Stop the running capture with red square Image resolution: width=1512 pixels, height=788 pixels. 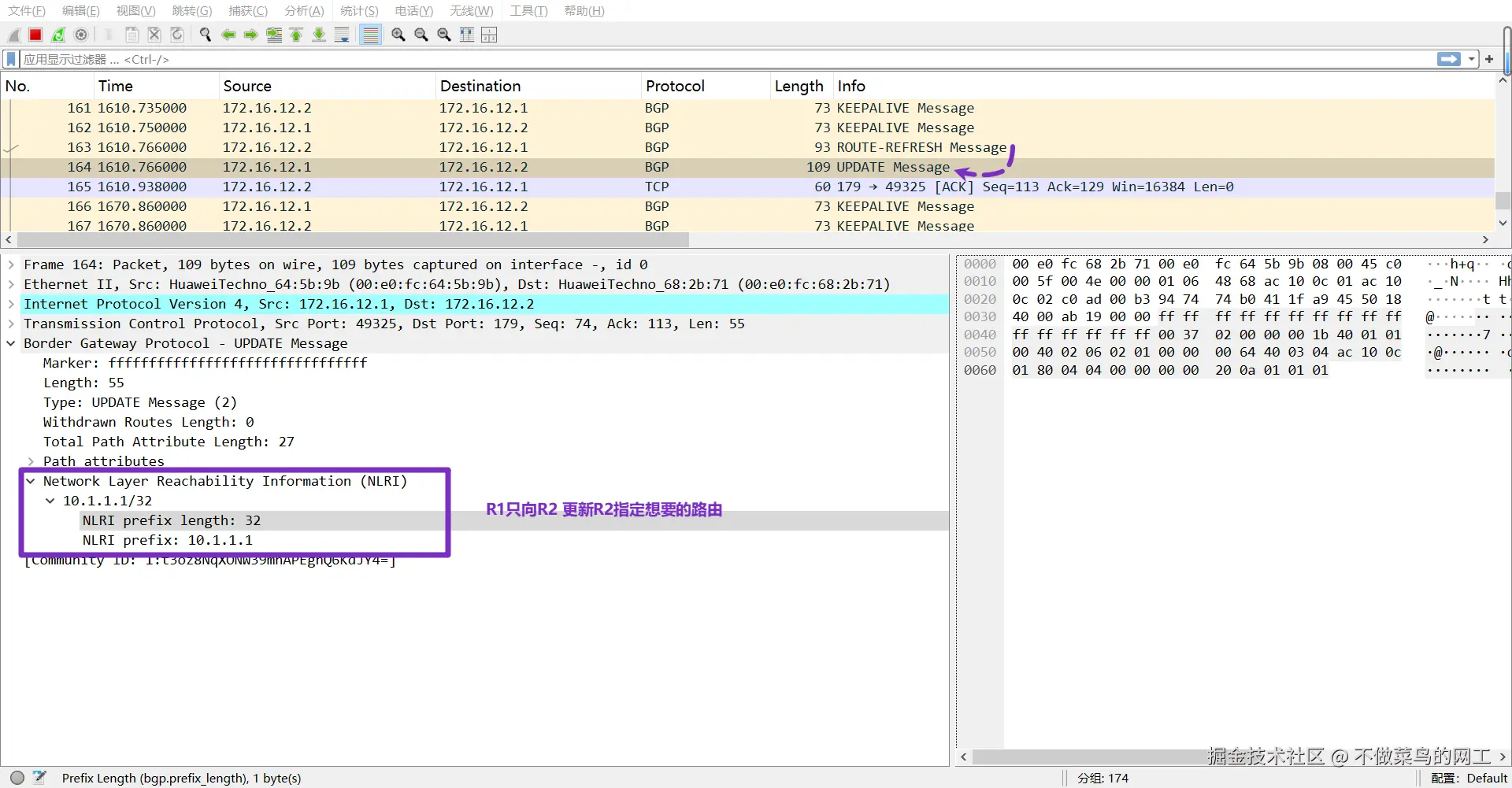coord(35,35)
